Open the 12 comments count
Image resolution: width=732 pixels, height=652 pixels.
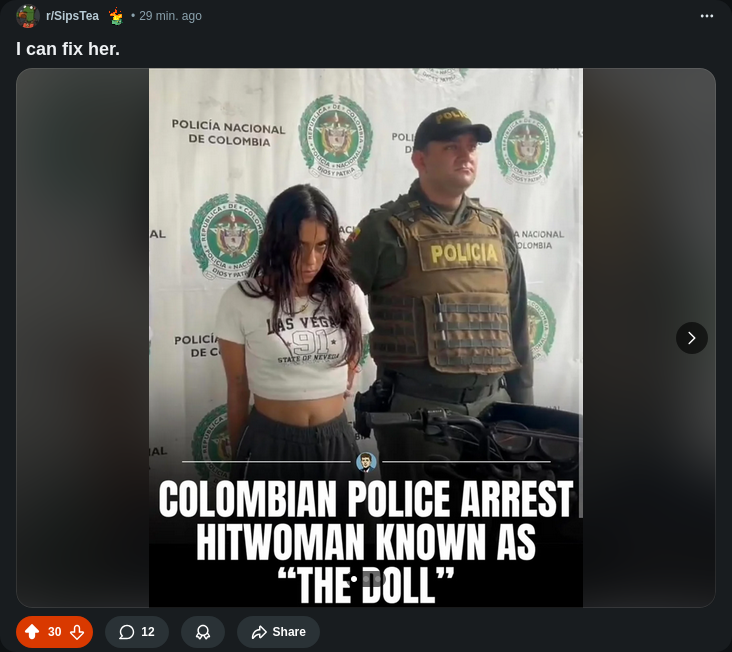[x=148, y=631]
